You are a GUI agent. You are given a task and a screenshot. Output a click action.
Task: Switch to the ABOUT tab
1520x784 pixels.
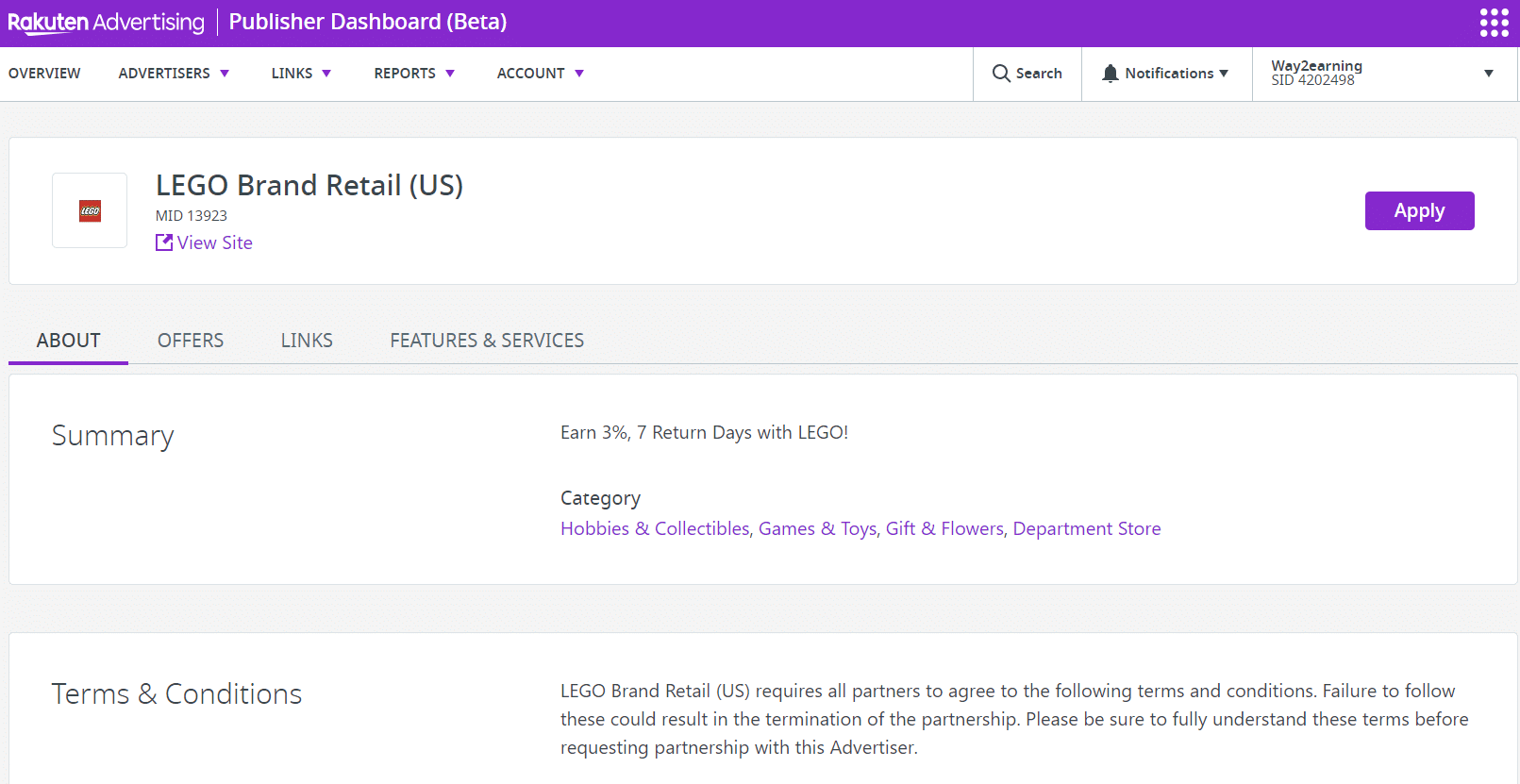pos(68,341)
